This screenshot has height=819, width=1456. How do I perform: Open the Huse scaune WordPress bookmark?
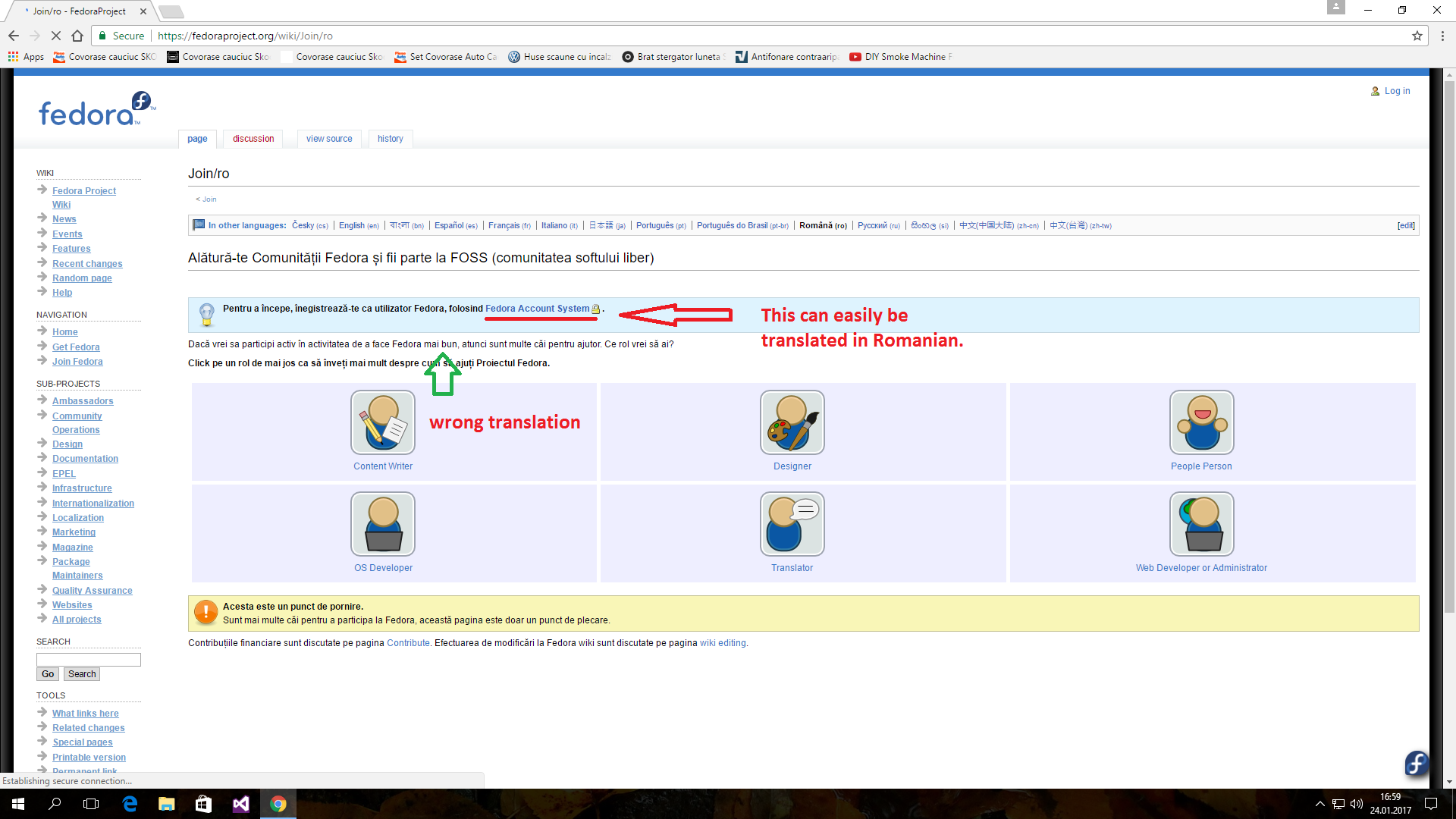click(x=559, y=57)
